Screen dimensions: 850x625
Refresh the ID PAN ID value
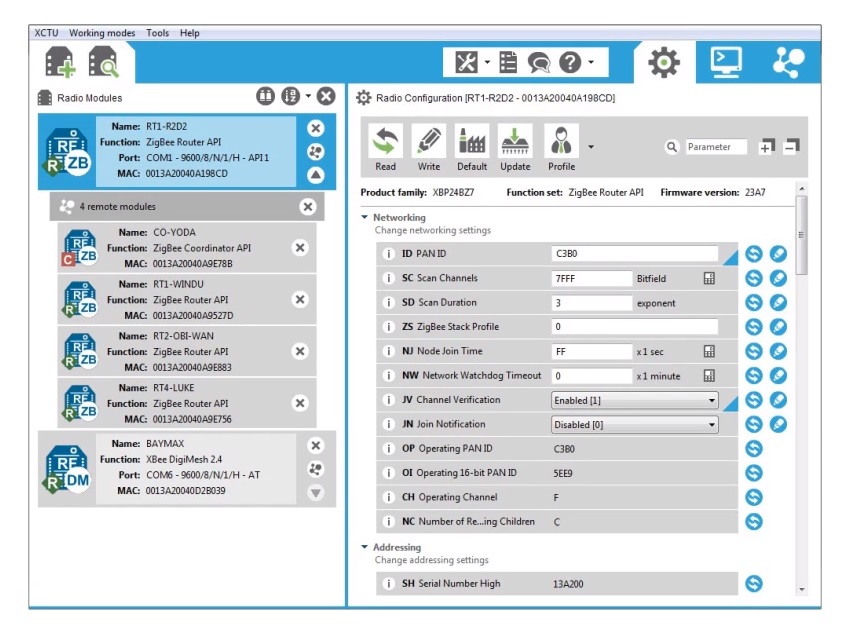(x=754, y=254)
